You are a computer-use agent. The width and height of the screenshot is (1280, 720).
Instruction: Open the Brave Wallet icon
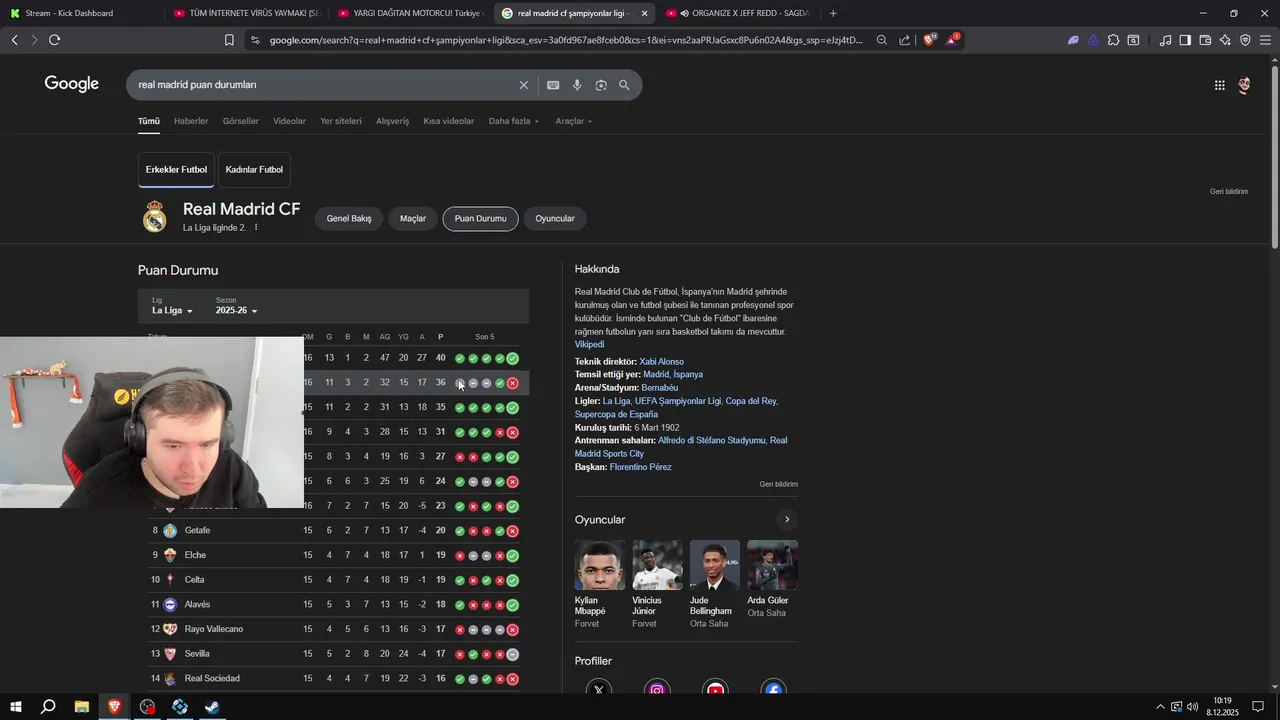(1205, 40)
